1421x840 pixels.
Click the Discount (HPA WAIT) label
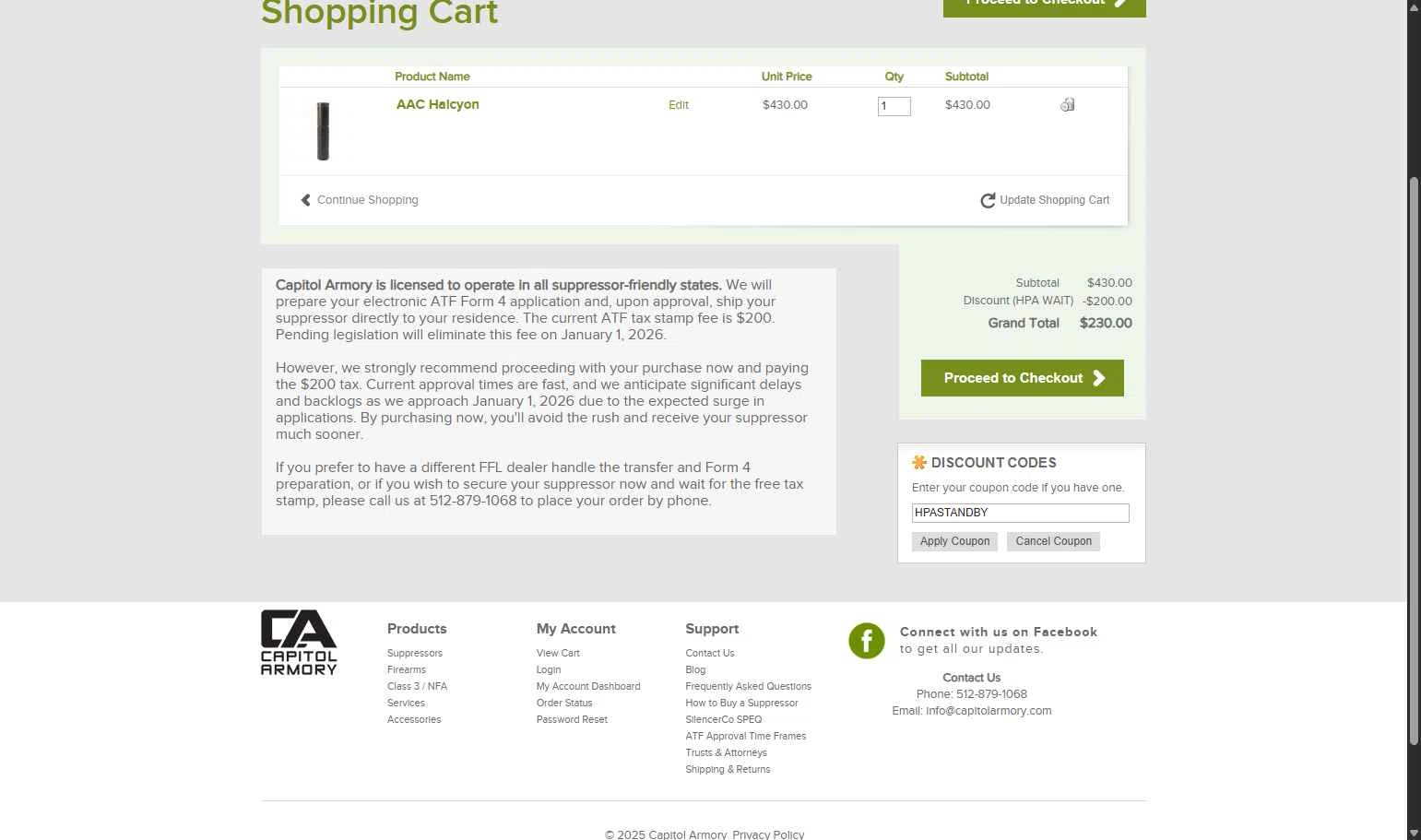click(x=1018, y=301)
